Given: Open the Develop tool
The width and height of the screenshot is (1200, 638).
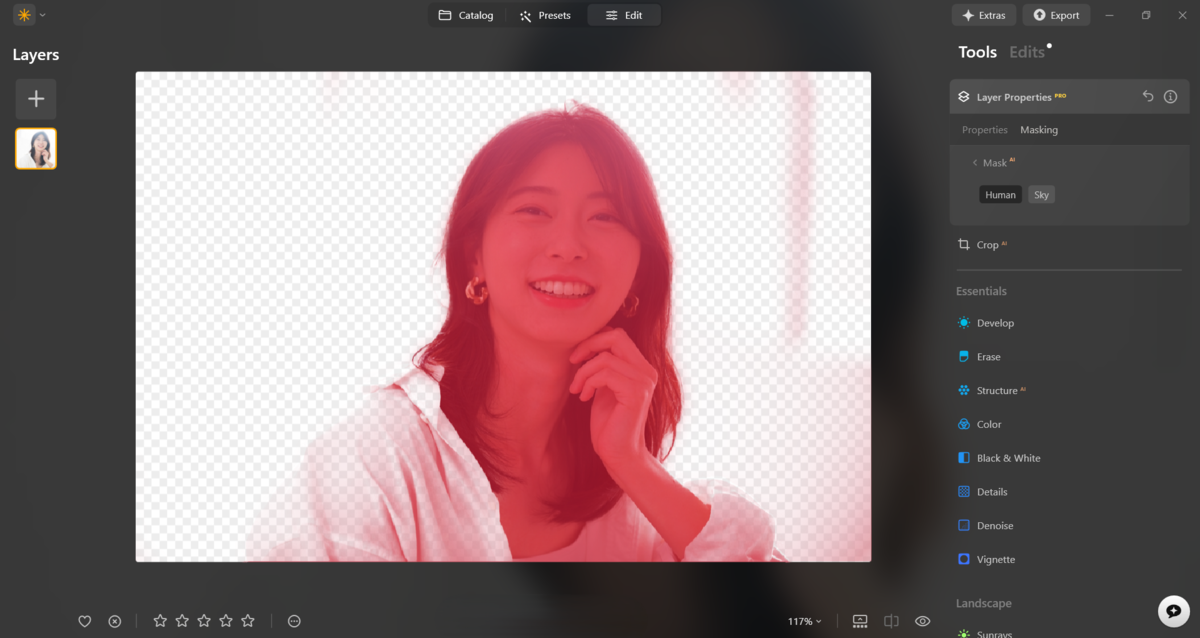Looking at the screenshot, I should point(995,323).
